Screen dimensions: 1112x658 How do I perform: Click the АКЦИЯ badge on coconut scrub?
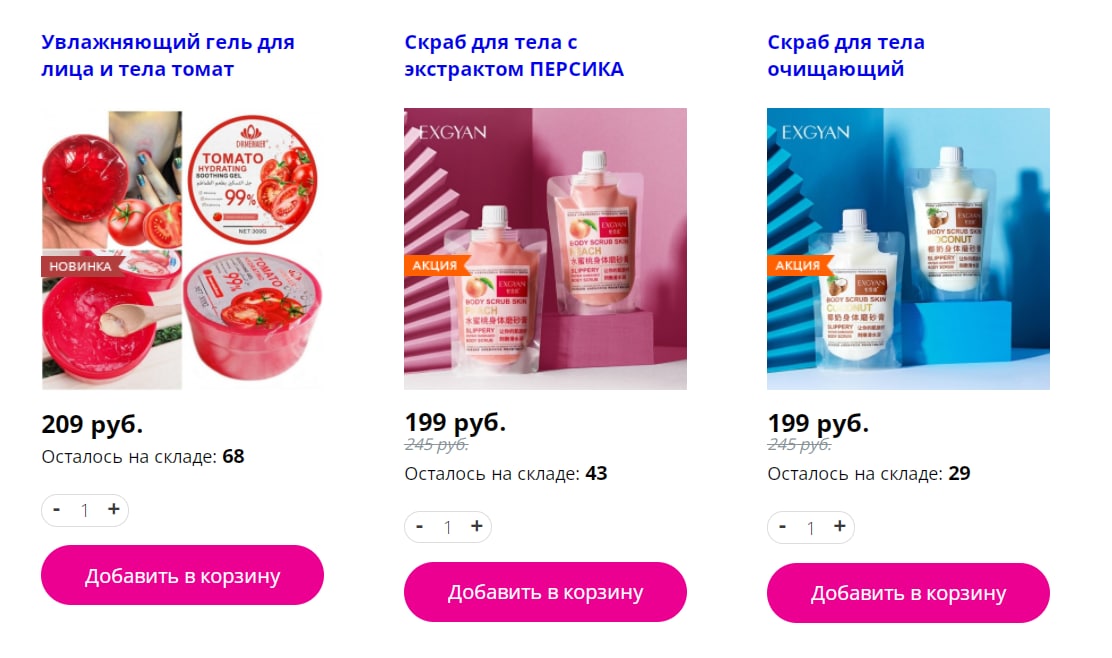[799, 265]
